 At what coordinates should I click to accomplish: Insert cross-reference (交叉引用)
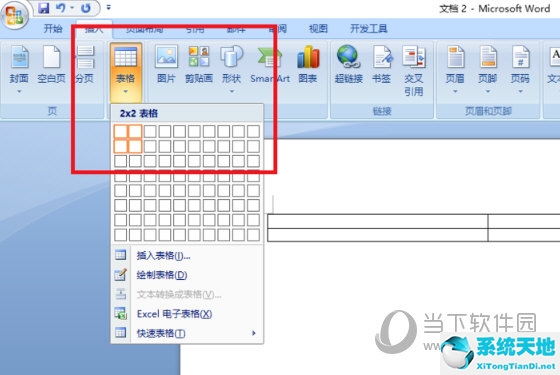click(x=414, y=71)
